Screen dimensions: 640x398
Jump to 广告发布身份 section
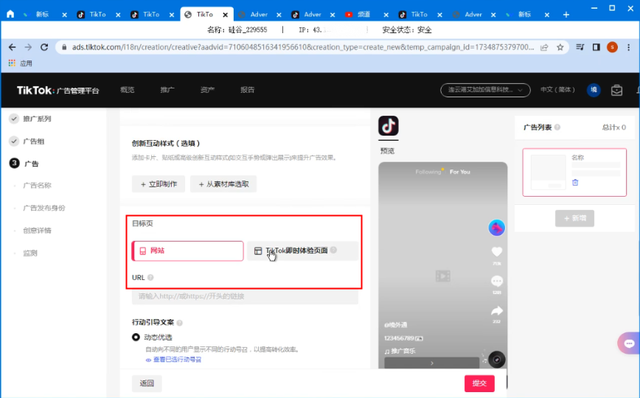[44, 208]
